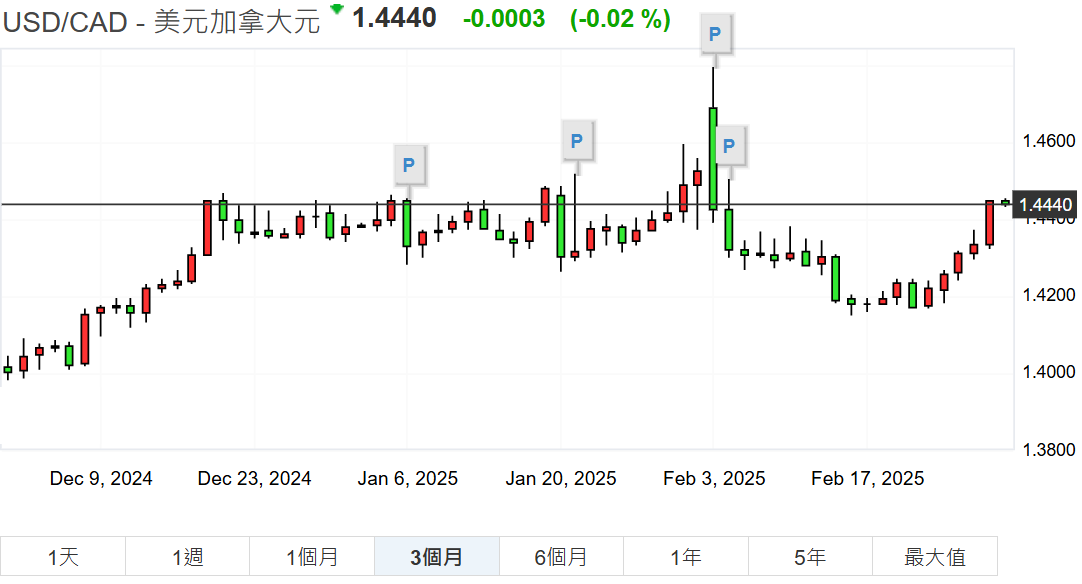Open the lower P marker right of Feb 3 peak
Image resolution: width=1082 pixels, height=584 pixels.
[729, 146]
